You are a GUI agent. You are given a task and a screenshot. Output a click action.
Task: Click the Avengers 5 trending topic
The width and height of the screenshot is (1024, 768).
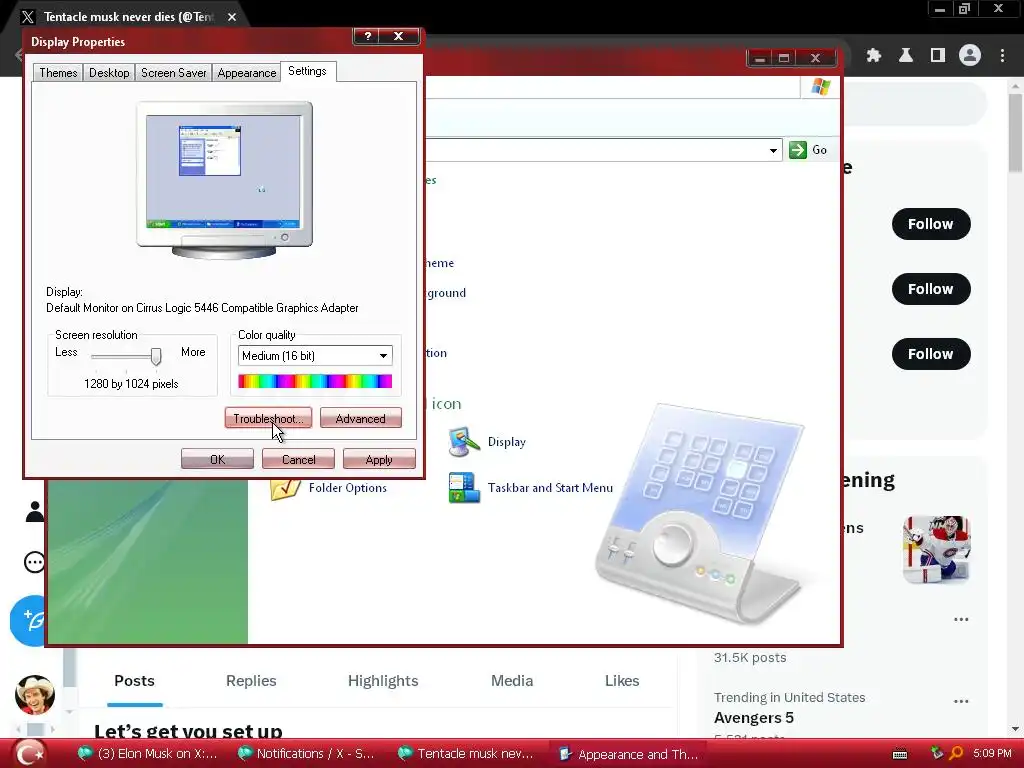754,718
